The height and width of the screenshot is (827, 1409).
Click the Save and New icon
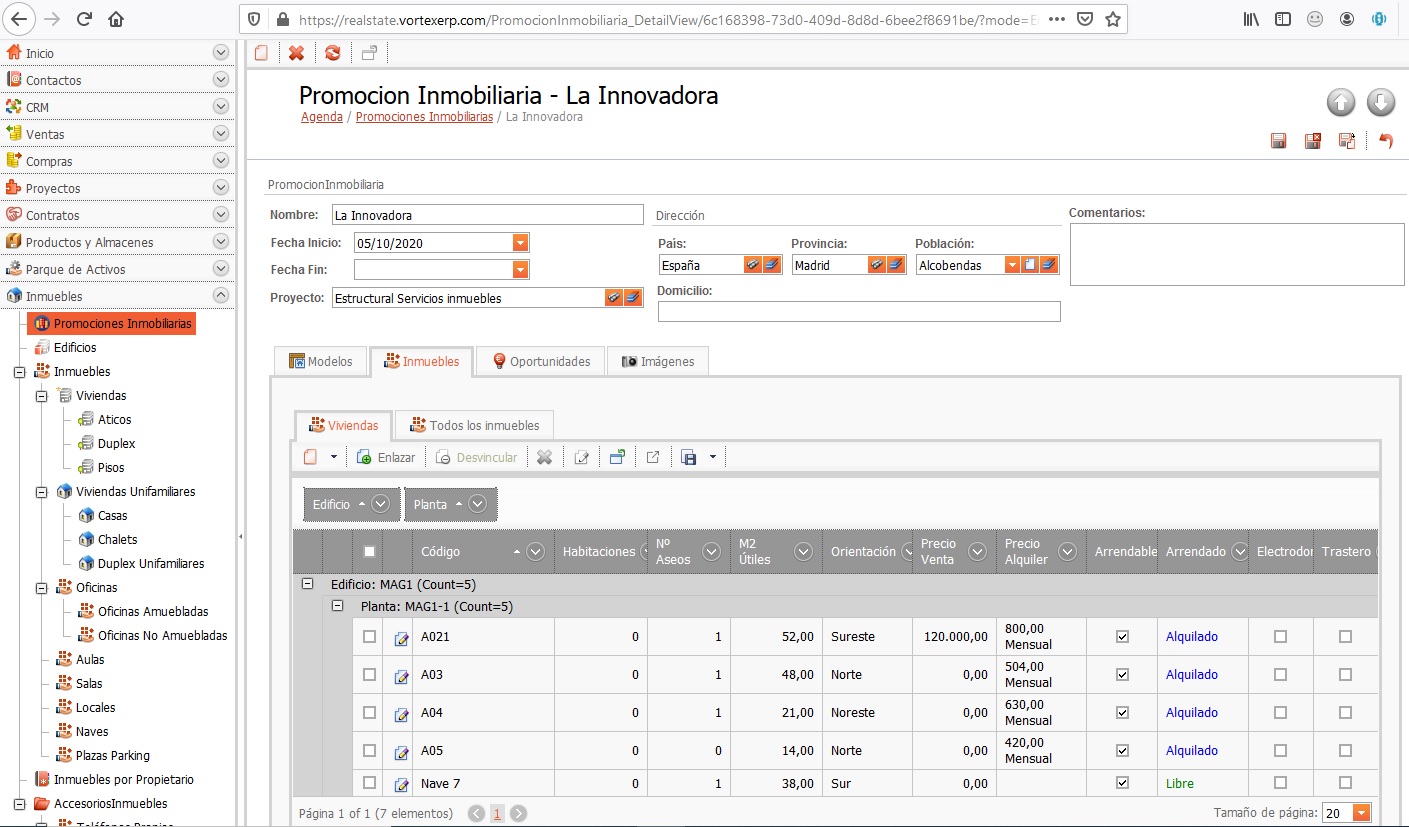[x=1347, y=141]
